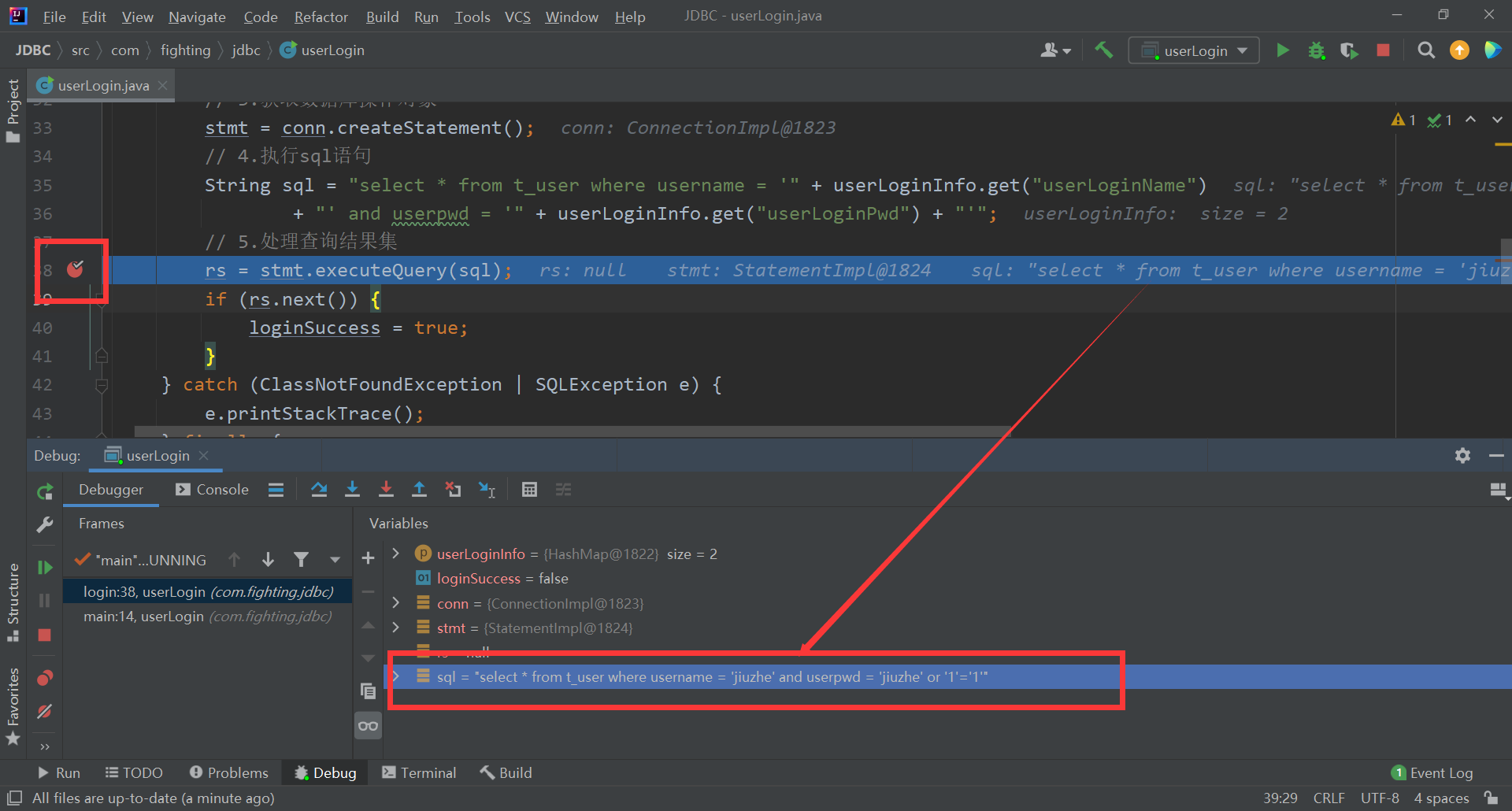The height and width of the screenshot is (811, 1512).
Task: Open the Refactor menu
Action: point(321,17)
